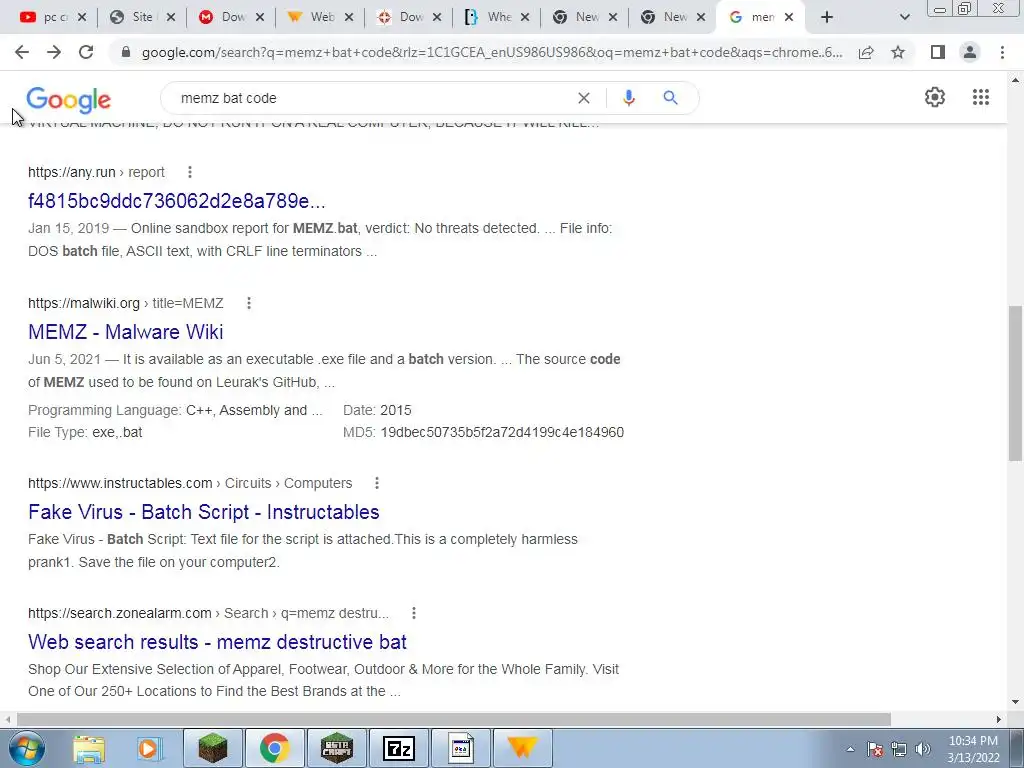
Task: Open the Google apps grid
Action: tap(980, 97)
